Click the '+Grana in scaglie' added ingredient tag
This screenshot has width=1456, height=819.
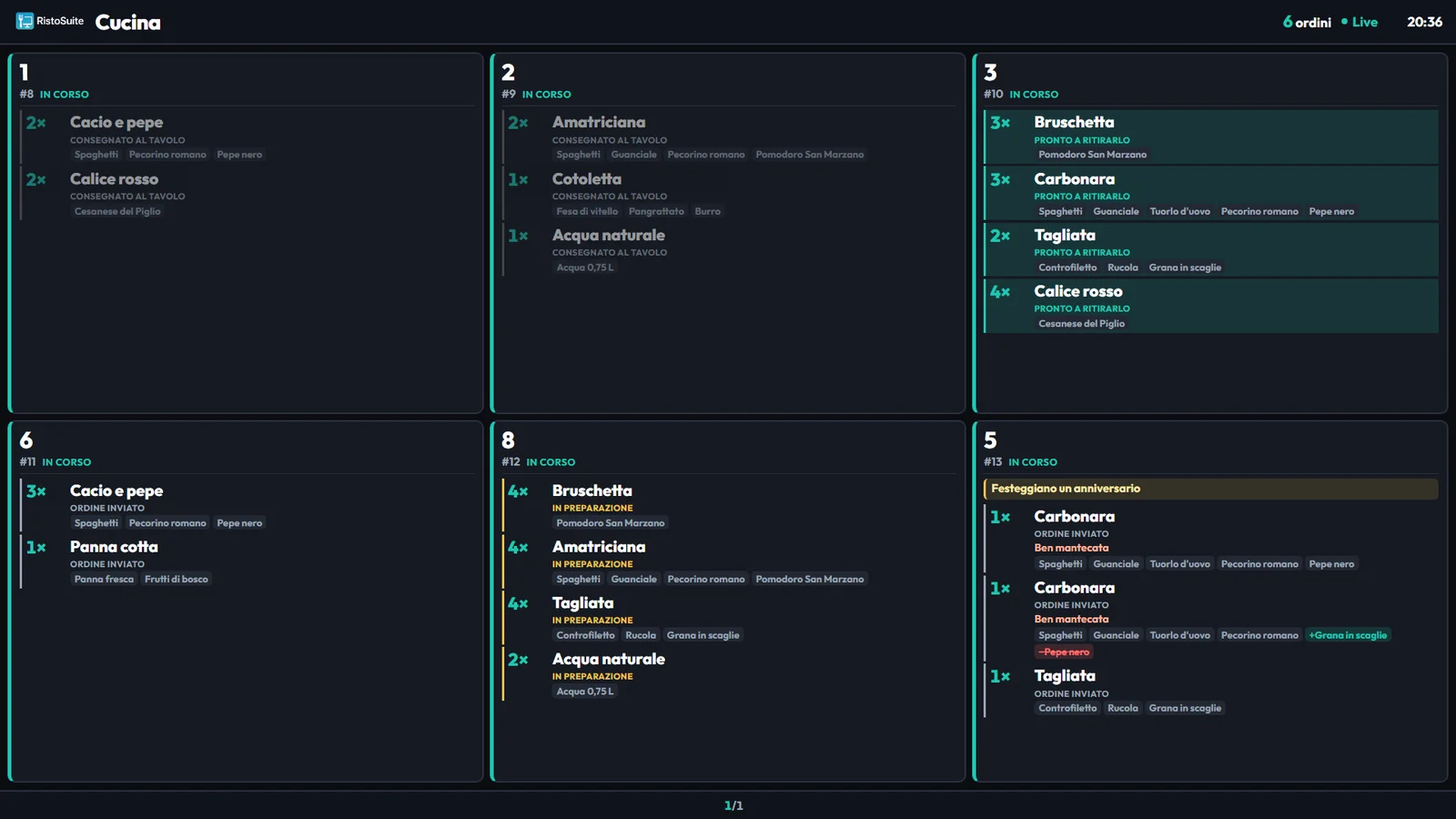pos(1348,635)
